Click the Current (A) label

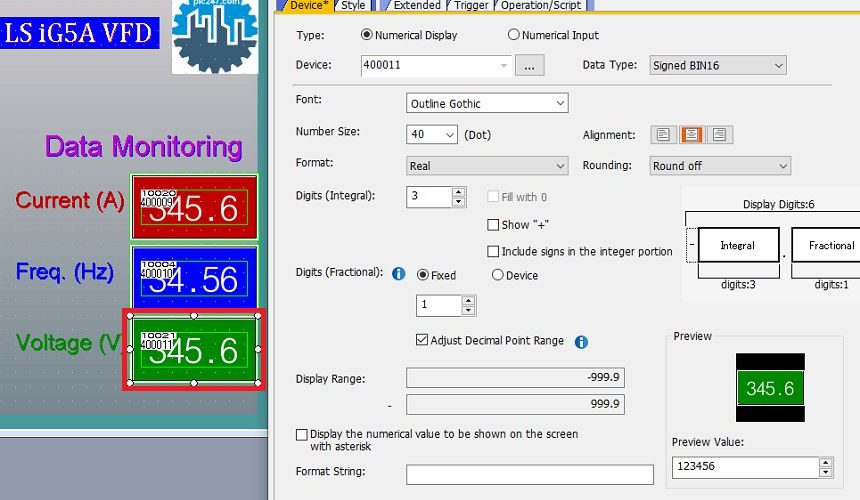tap(70, 201)
